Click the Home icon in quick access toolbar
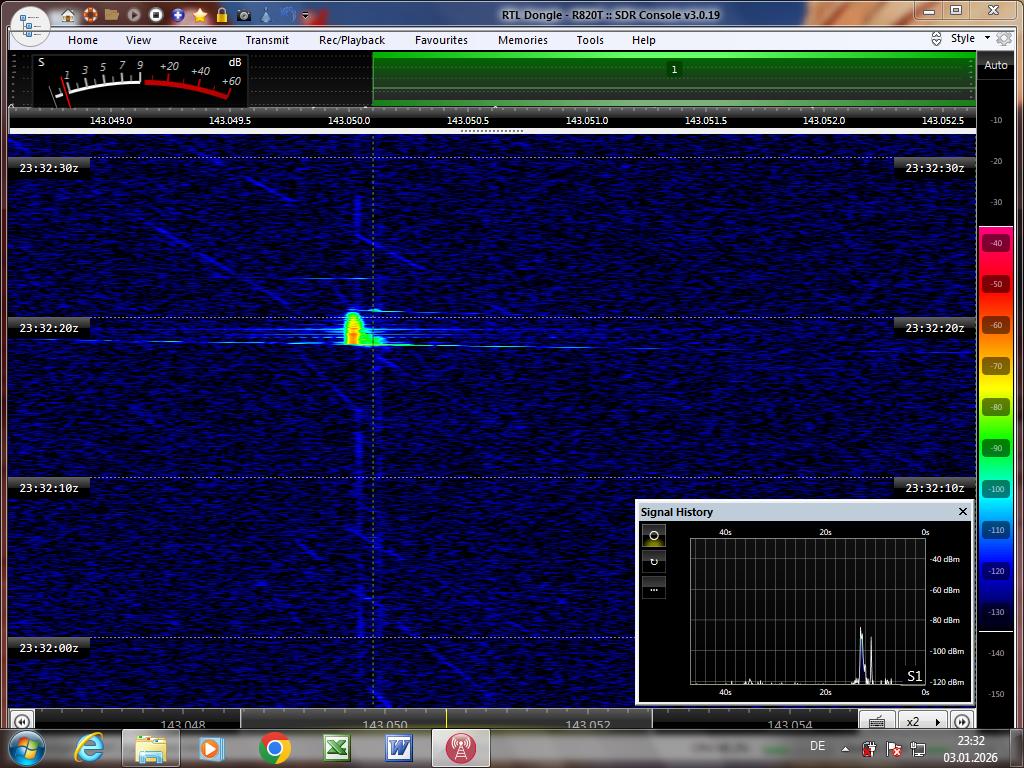Screen dimensions: 1024x768 (x=68, y=15)
